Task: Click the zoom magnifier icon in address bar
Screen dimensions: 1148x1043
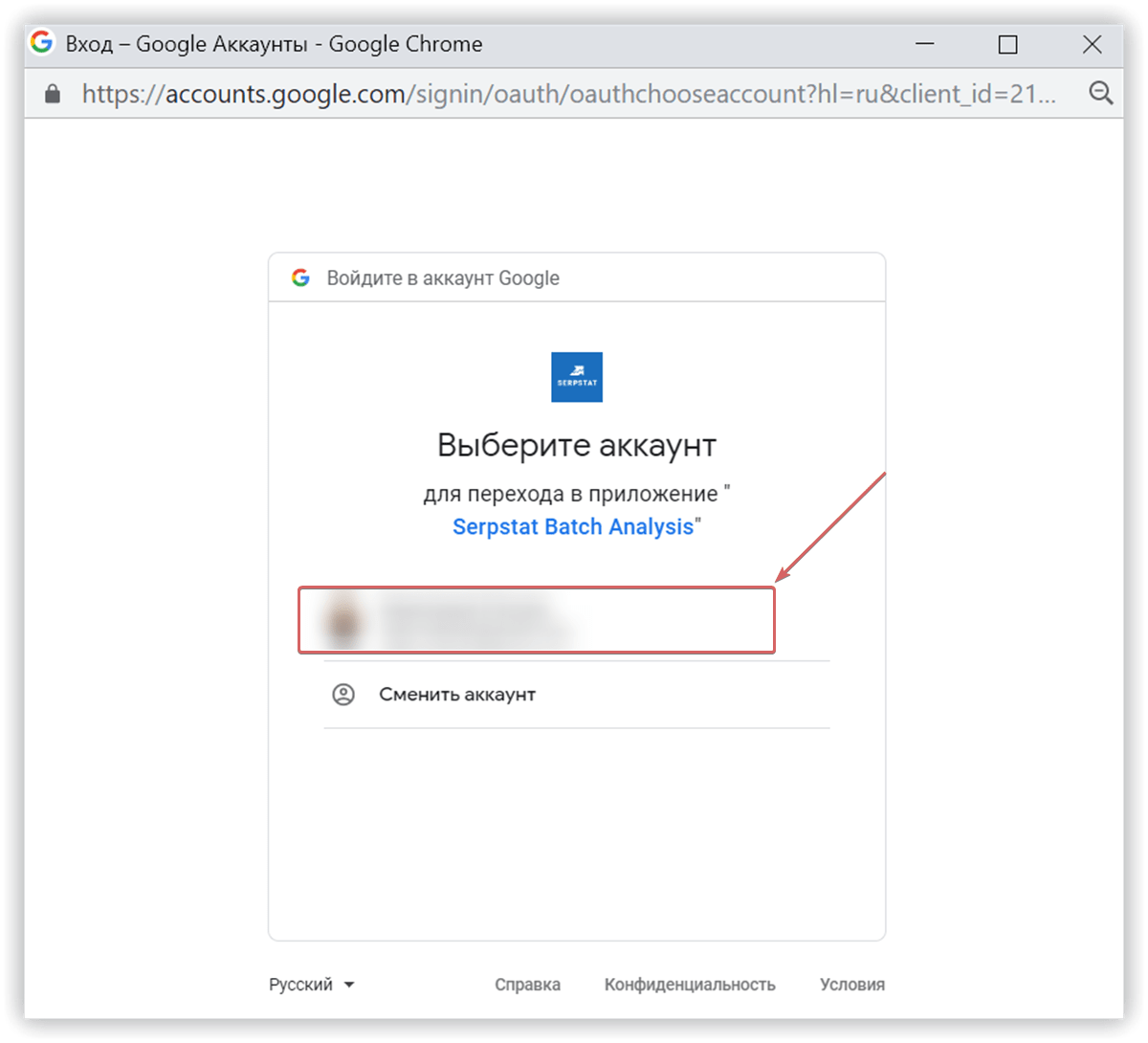Action: 1101,93
